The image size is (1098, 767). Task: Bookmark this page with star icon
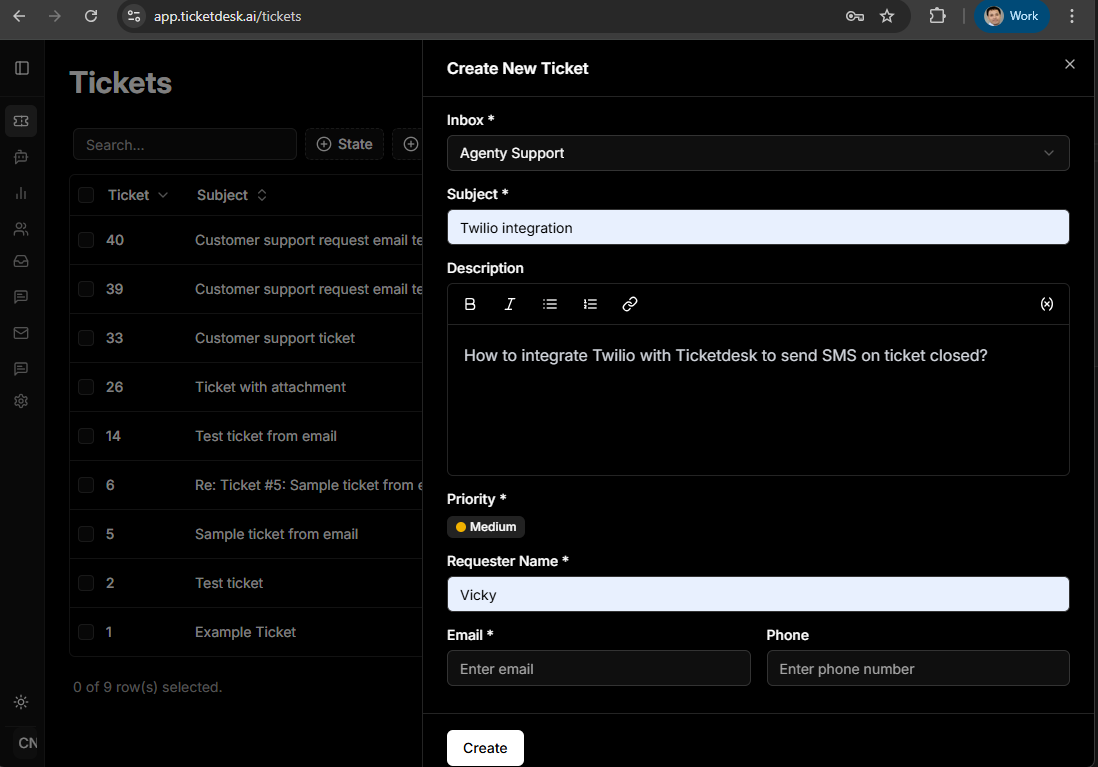click(x=887, y=16)
